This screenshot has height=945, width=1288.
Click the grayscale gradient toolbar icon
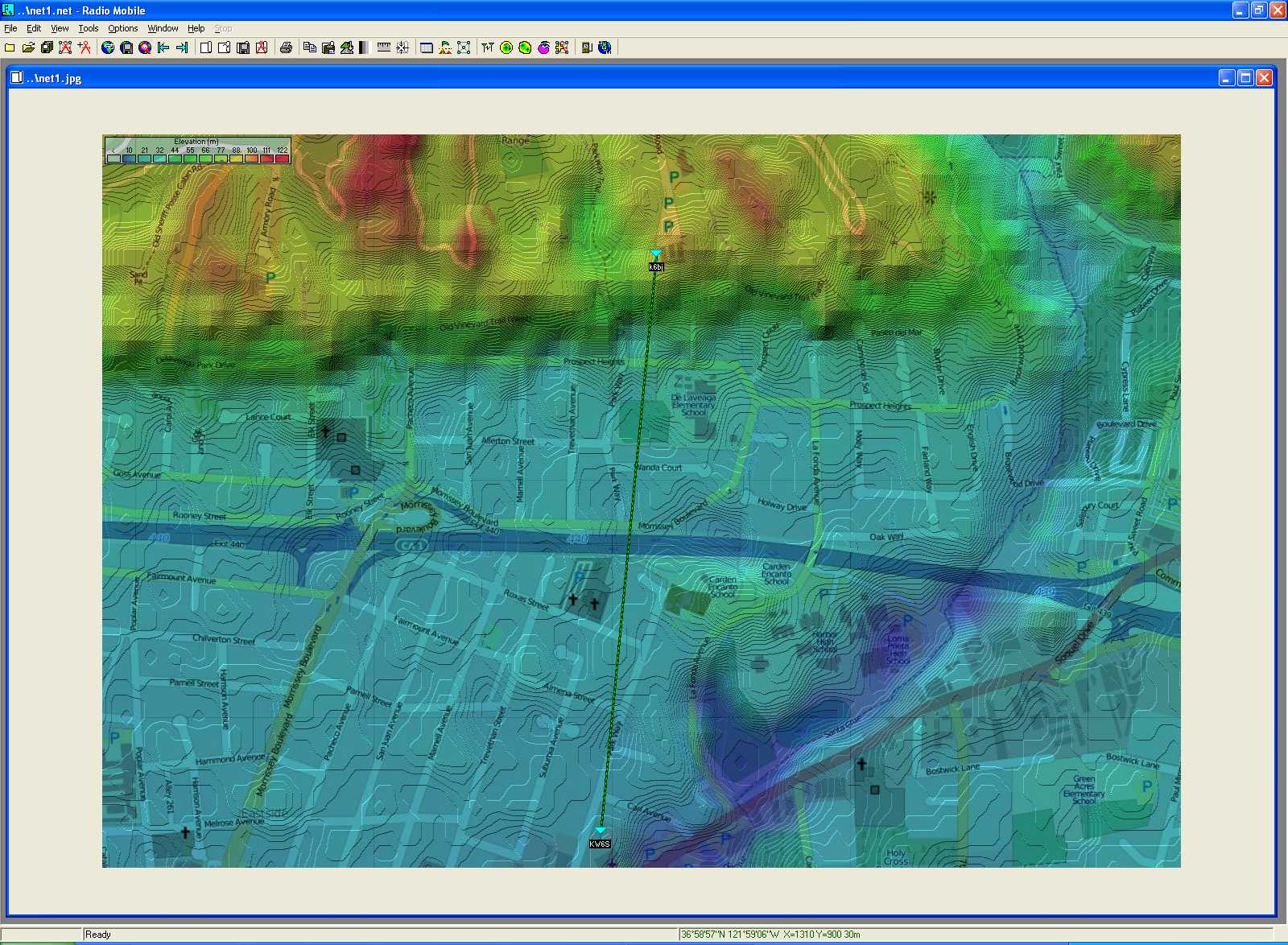coord(364,47)
